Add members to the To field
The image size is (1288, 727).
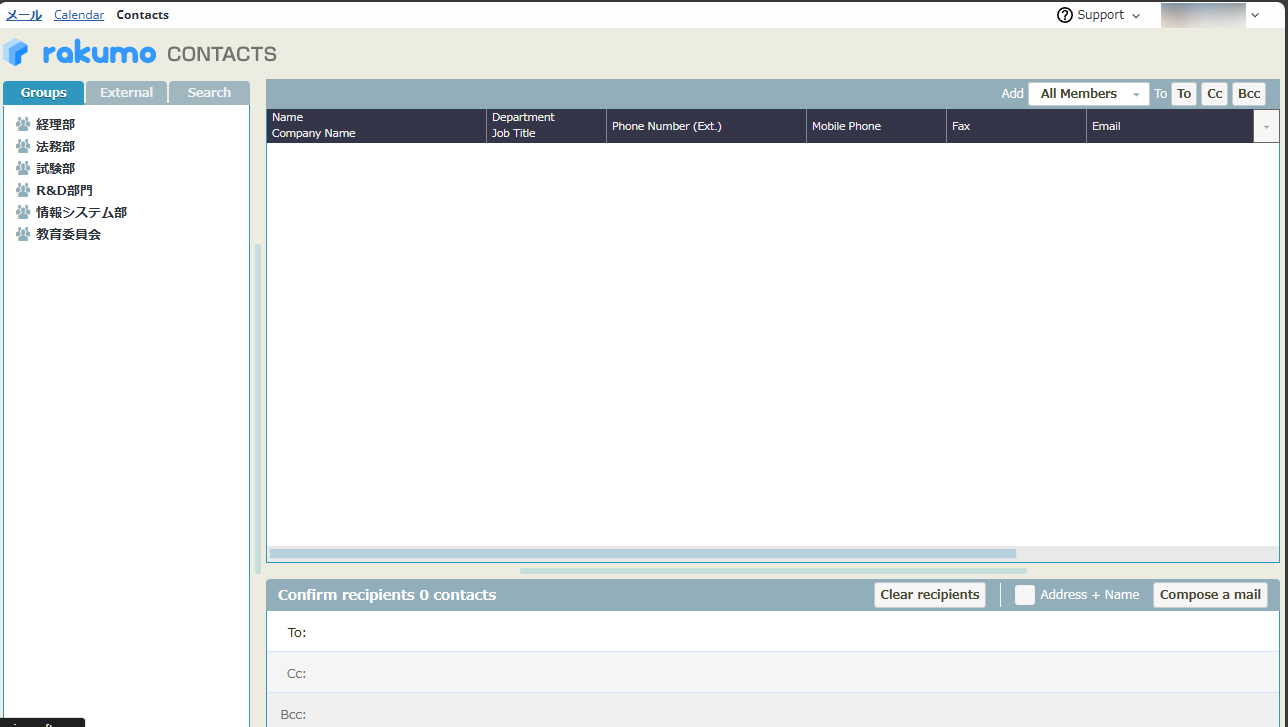click(x=1184, y=94)
